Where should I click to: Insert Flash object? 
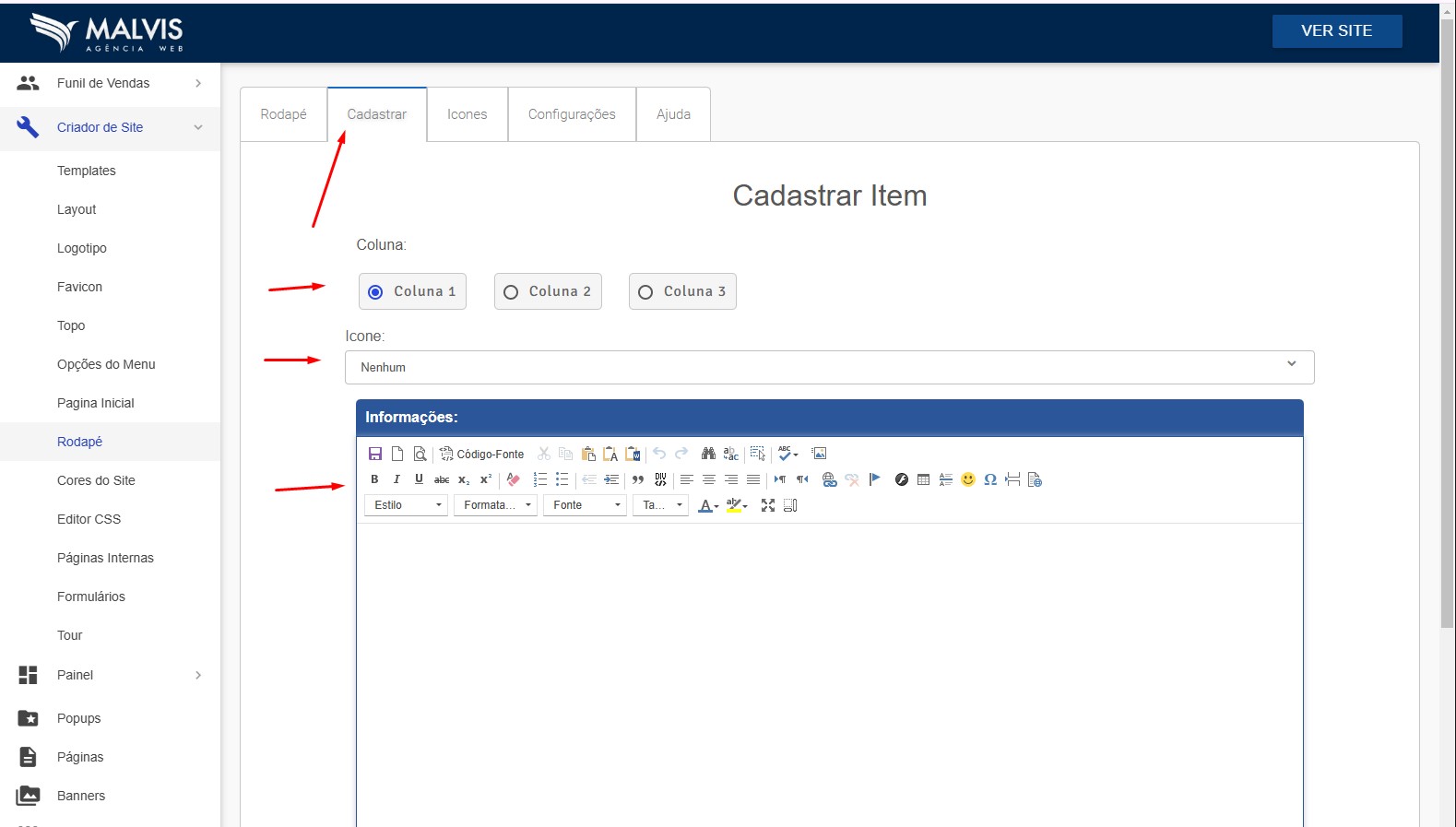tap(902, 479)
